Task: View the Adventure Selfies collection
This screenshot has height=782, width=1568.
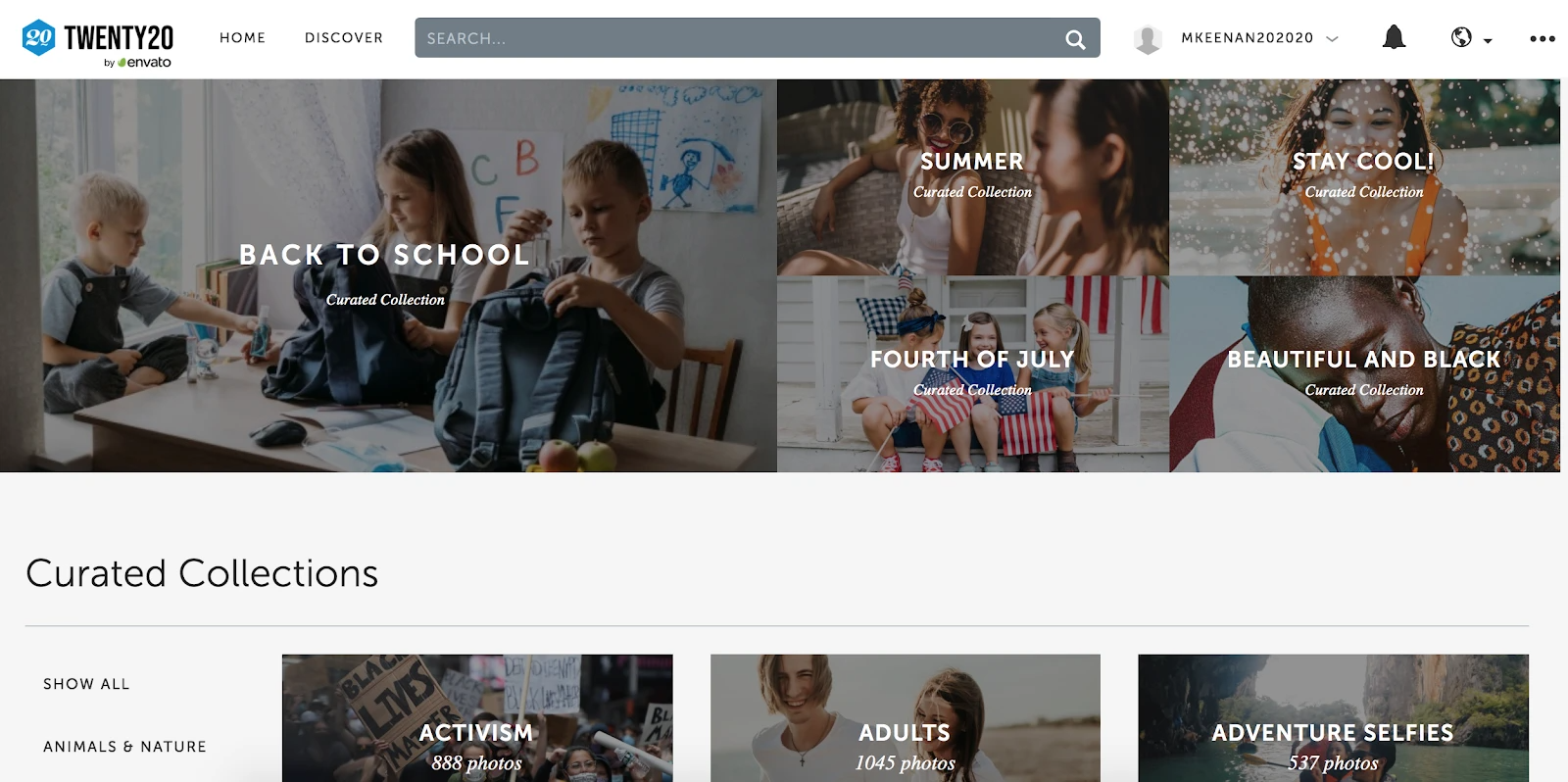Action: click(1333, 718)
